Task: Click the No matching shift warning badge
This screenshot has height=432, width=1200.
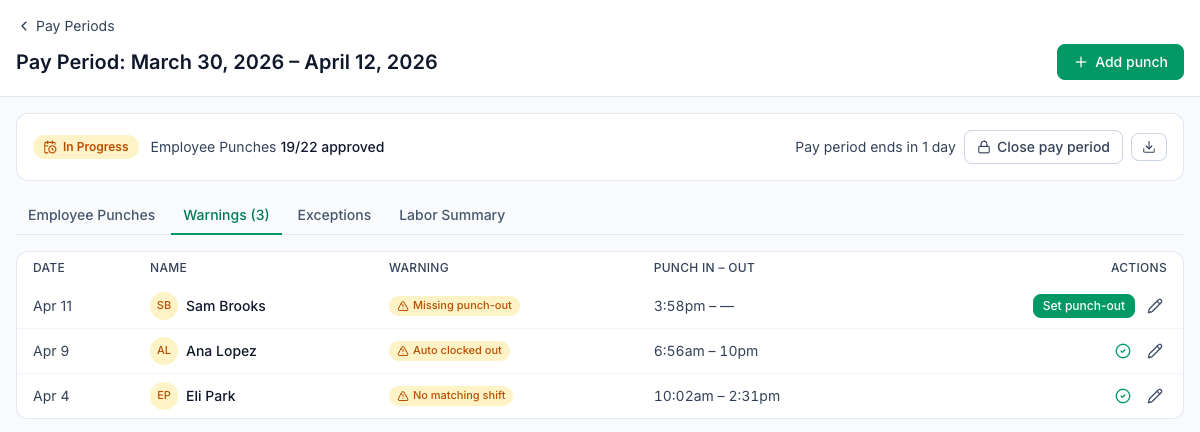Action: coord(451,396)
